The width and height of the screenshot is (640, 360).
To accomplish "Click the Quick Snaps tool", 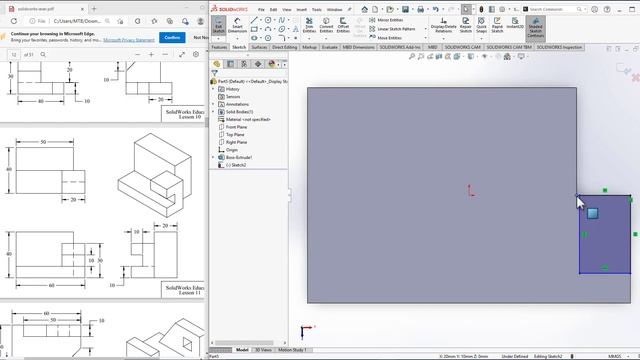I will (481, 25).
